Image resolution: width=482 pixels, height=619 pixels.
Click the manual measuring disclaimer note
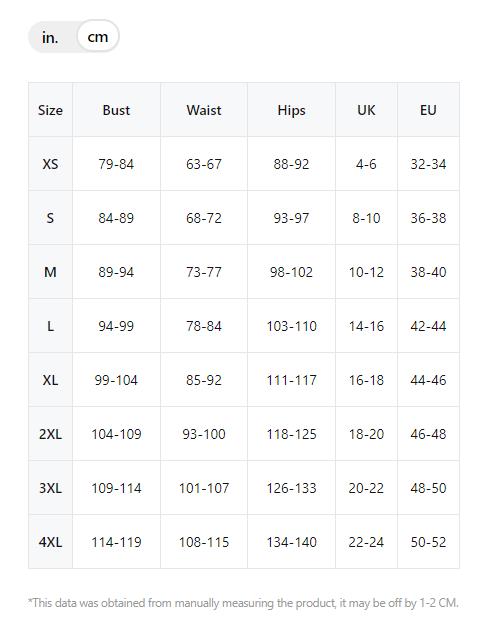244,603
